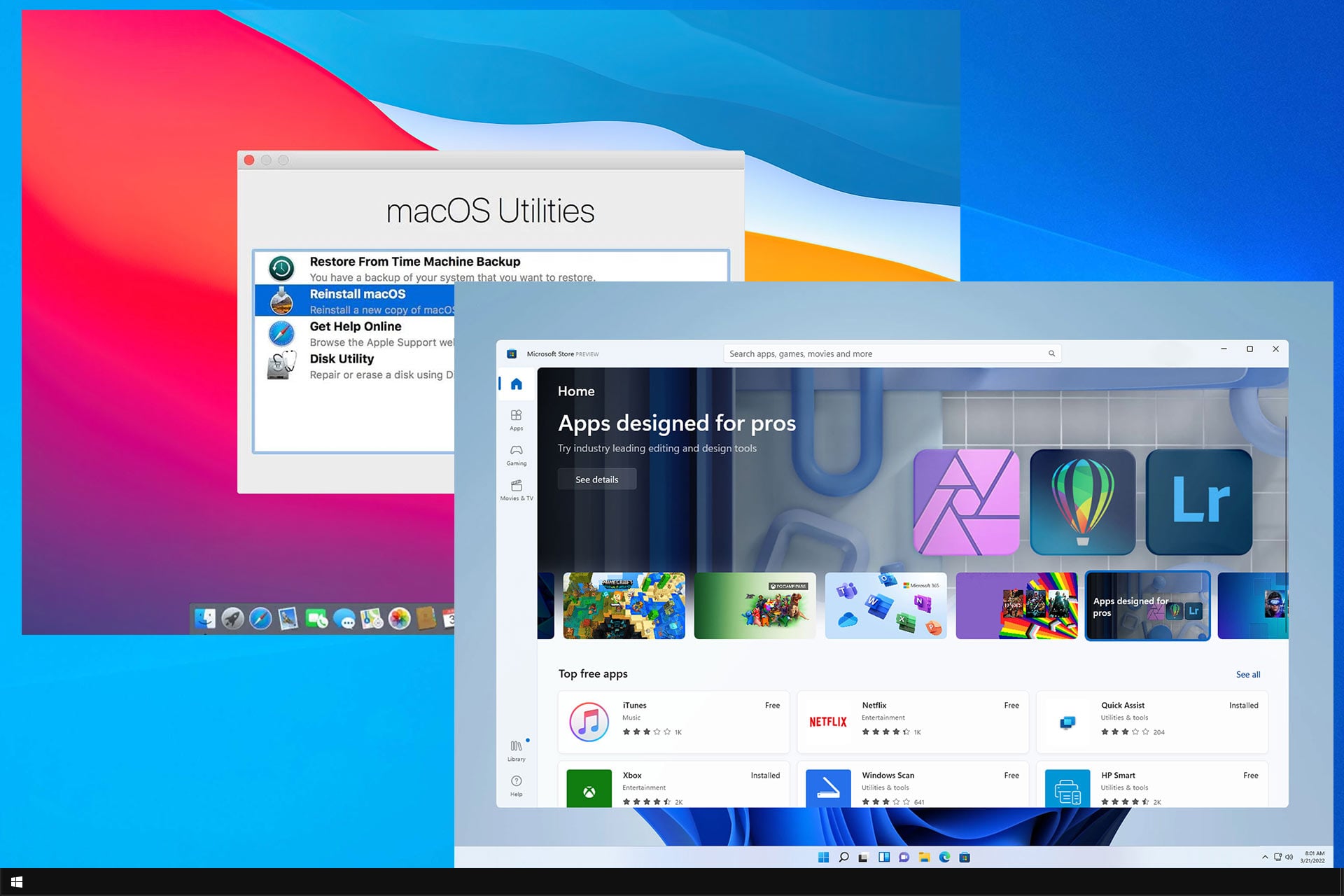Click the Windows 10 Start button
Image resolution: width=1344 pixels, height=896 pixels.
tap(17, 882)
